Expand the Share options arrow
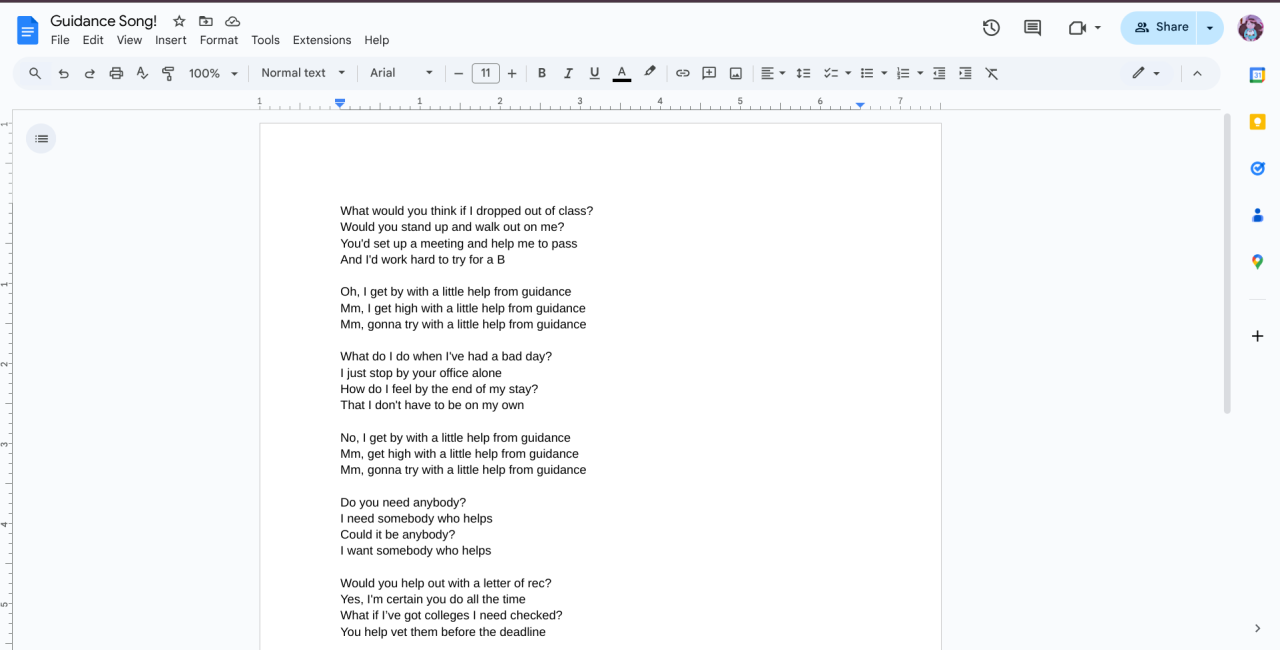Viewport: 1280px width, 650px height. tap(1210, 28)
